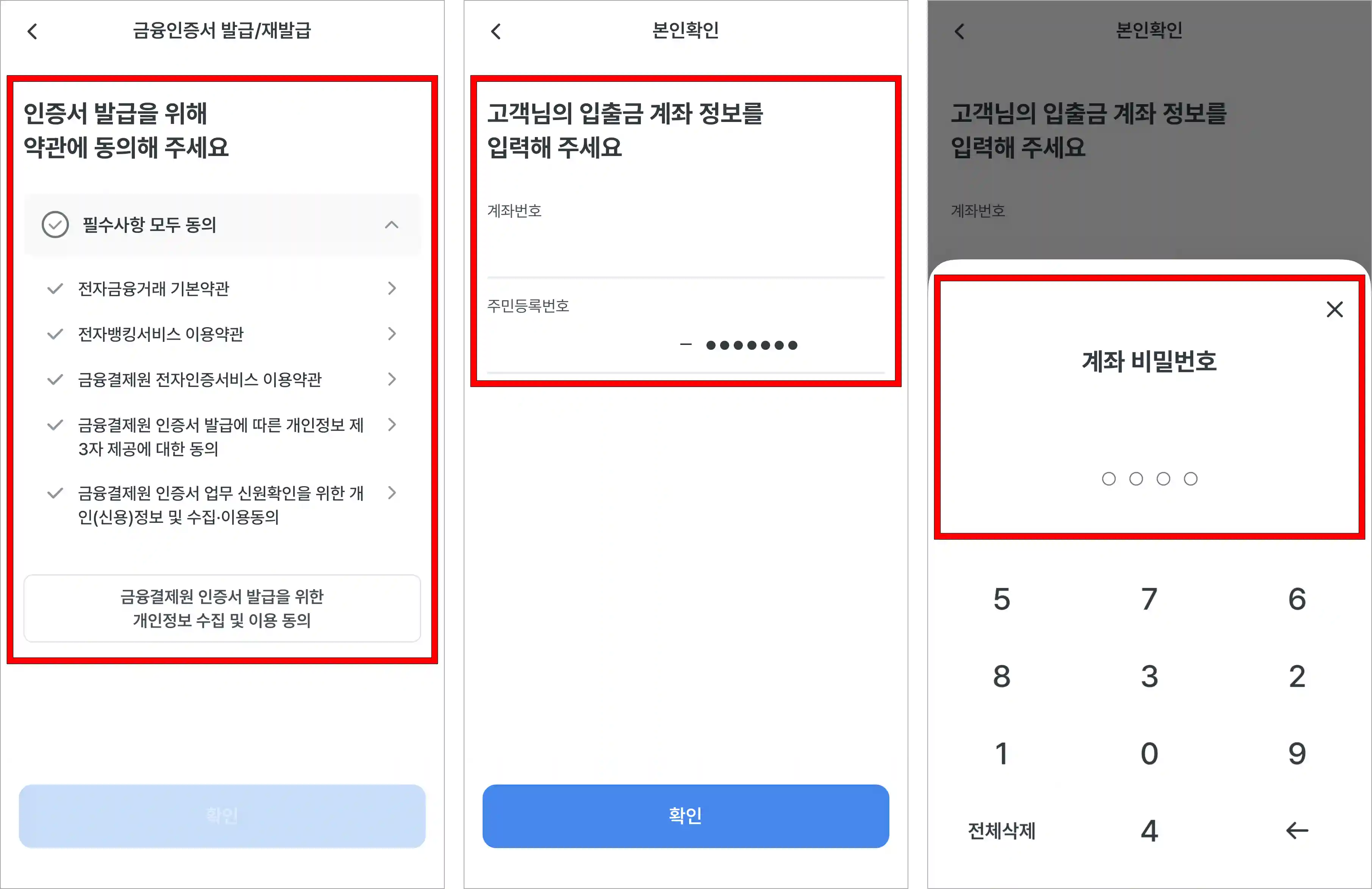Tap the circular check icon beside 필수사항 모두 동의

(55, 225)
